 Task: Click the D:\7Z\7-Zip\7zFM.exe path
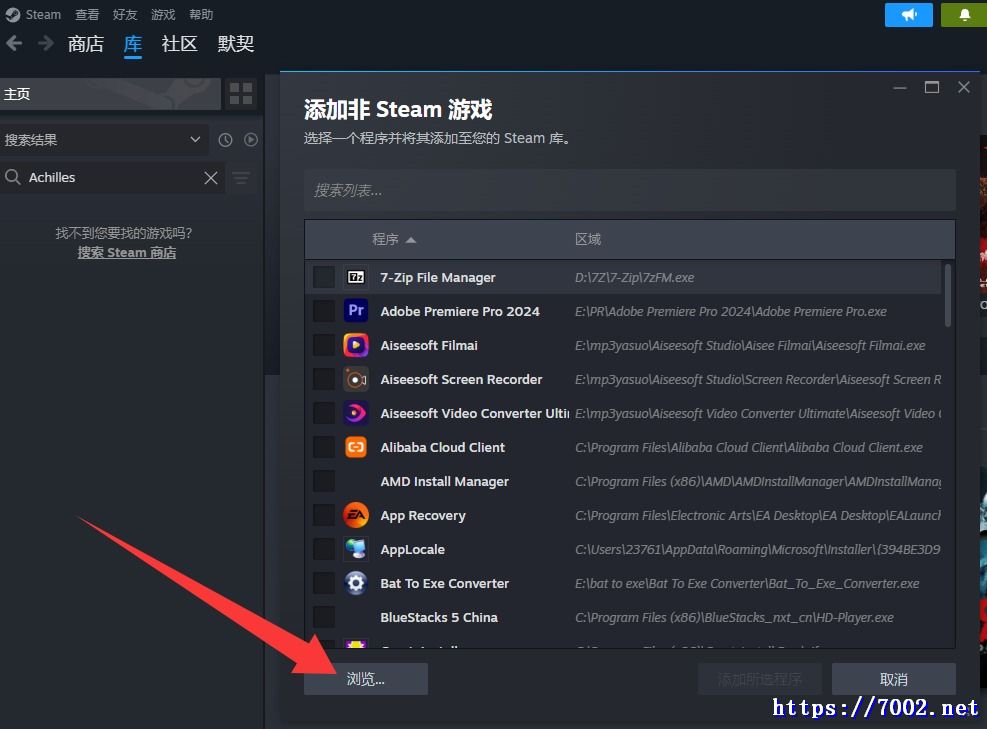[x=634, y=278]
